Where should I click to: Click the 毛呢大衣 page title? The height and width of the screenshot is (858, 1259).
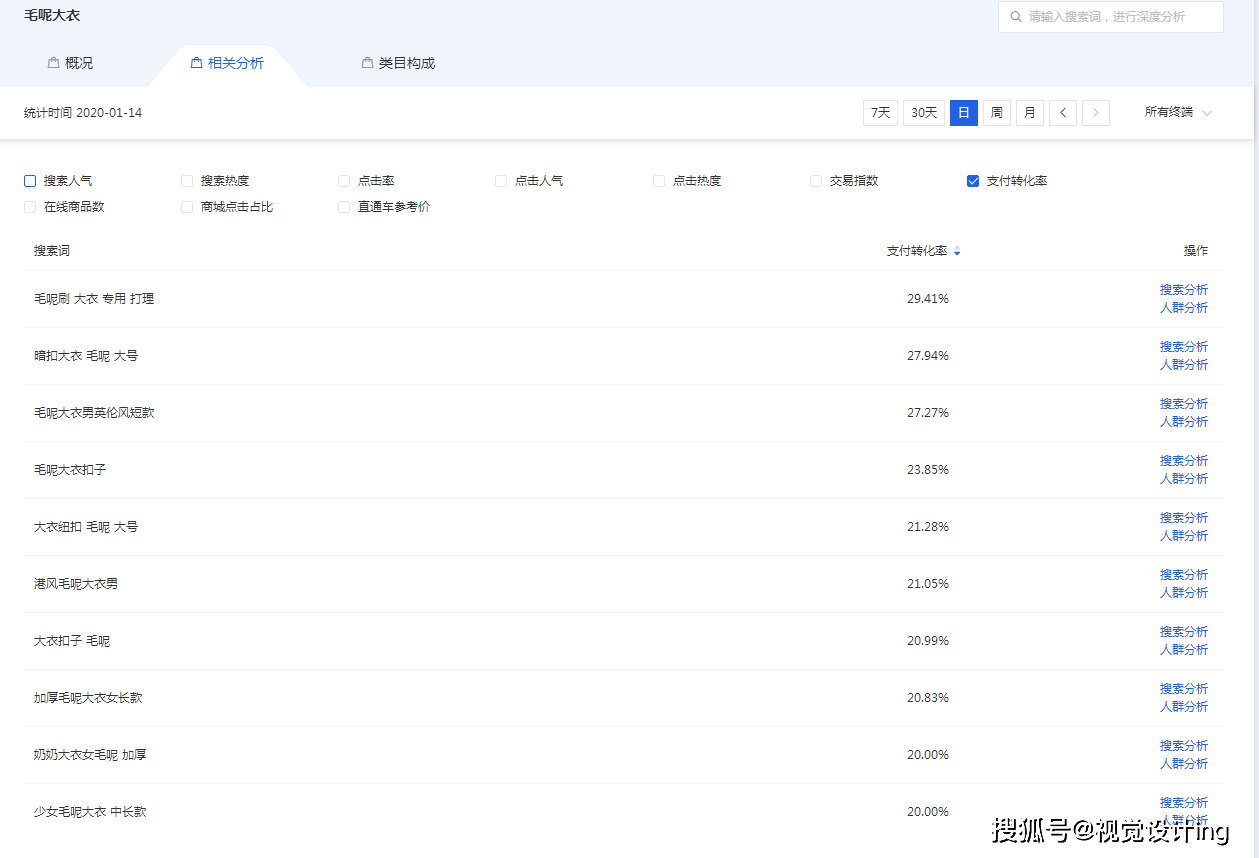[x=52, y=15]
